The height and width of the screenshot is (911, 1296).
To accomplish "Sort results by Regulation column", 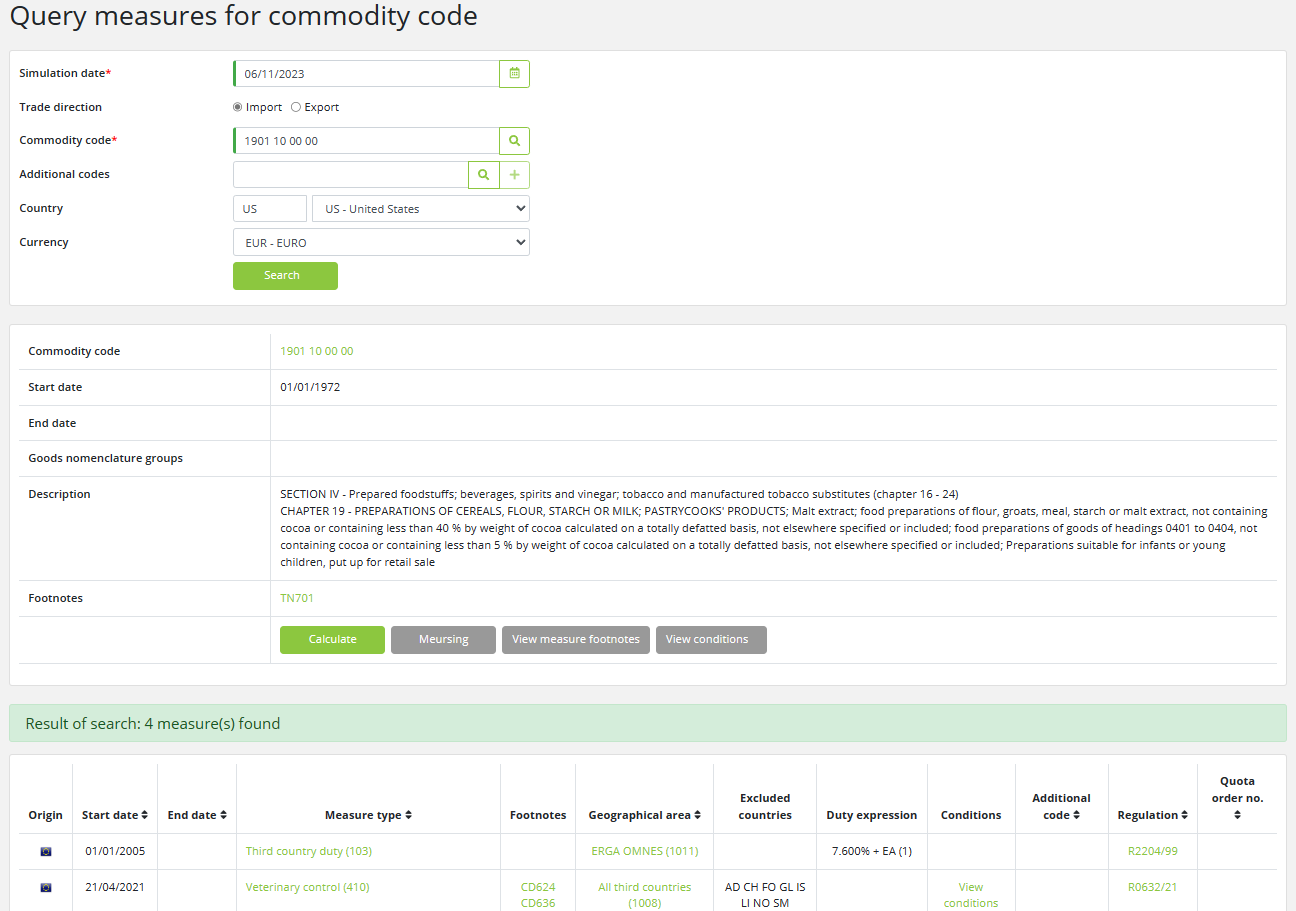I will 1152,815.
